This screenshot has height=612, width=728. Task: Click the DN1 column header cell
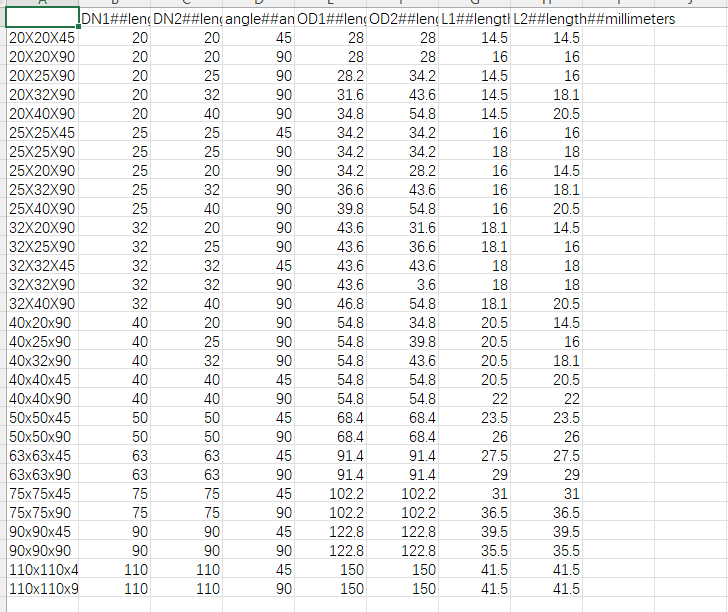[114, 19]
